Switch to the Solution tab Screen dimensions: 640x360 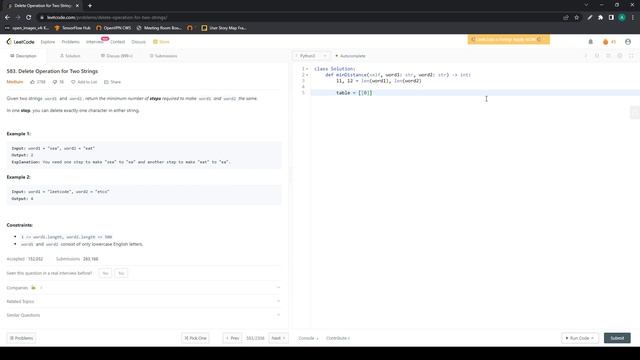(70, 56)
